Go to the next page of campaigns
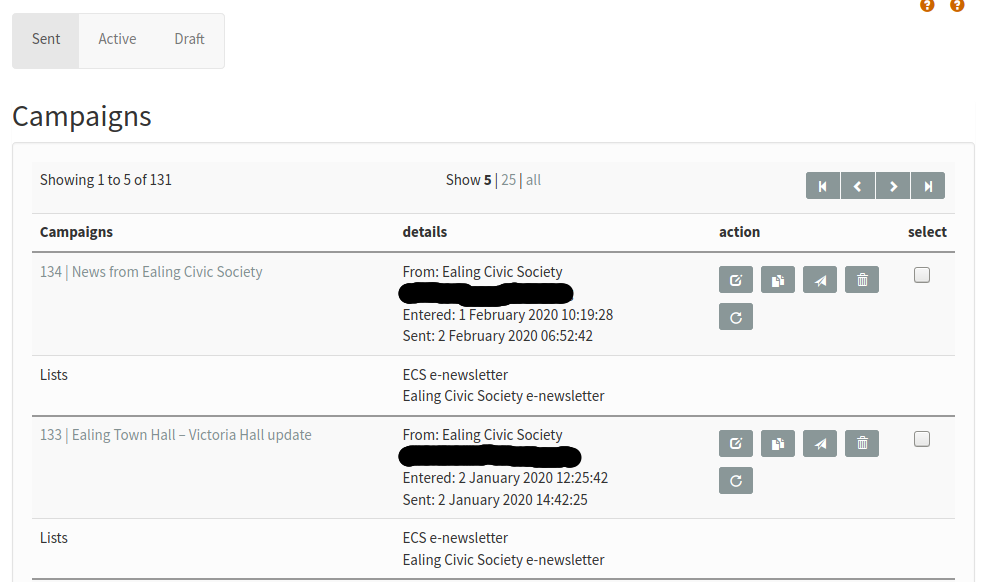This screenshot has height=582, width=986. click(893, 185)
